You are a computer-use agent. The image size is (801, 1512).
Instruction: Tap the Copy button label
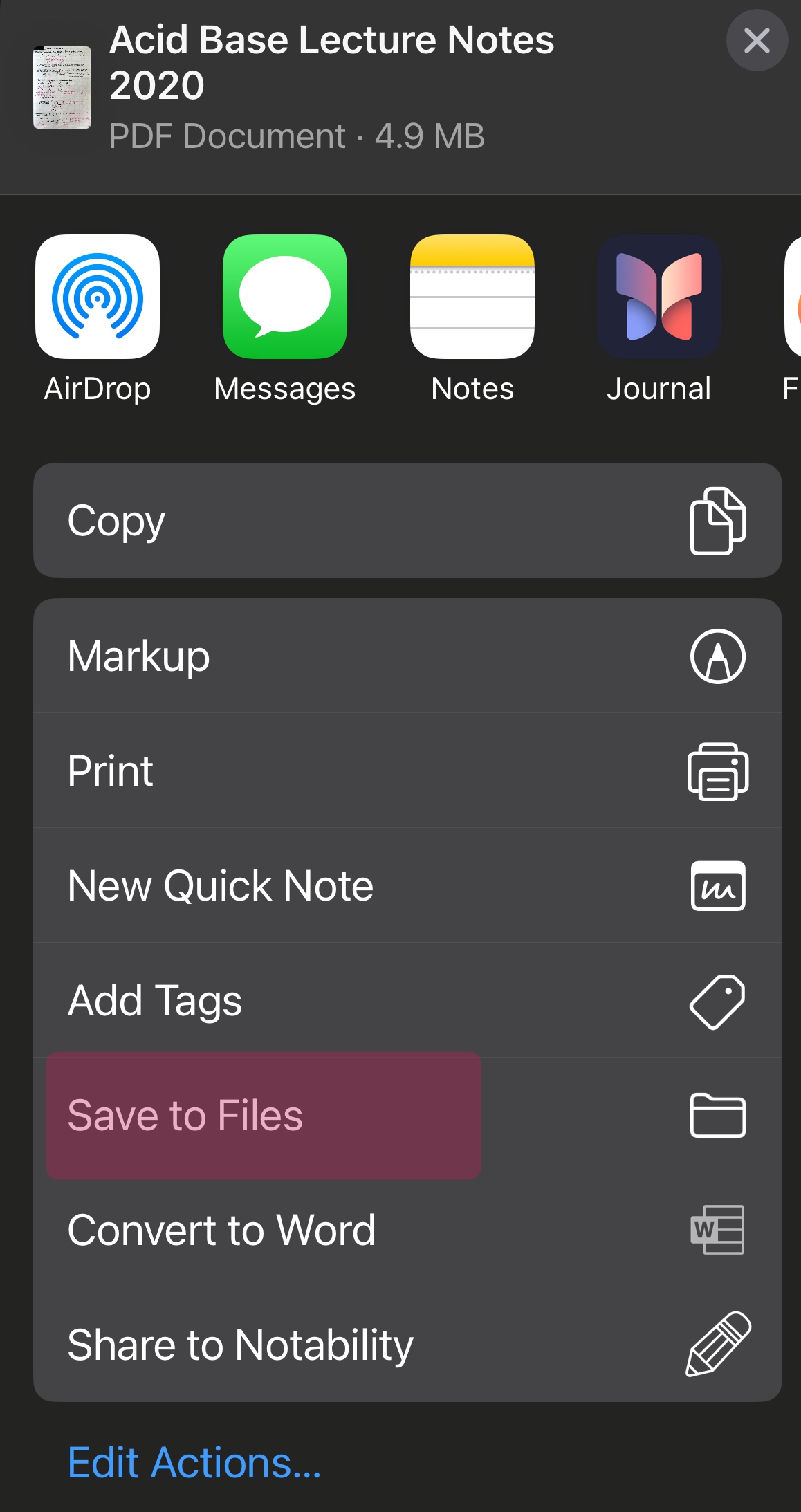pos(116,522)
